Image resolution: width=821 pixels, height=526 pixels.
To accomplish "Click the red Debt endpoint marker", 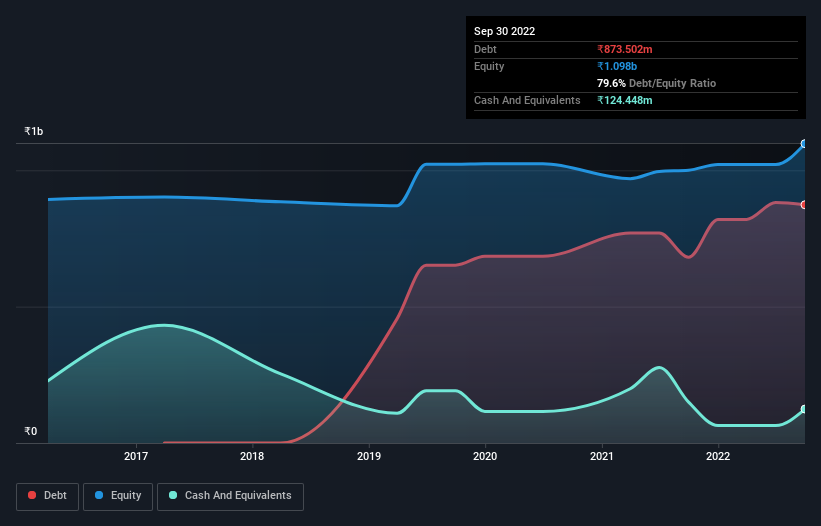I will click(805, 205).
